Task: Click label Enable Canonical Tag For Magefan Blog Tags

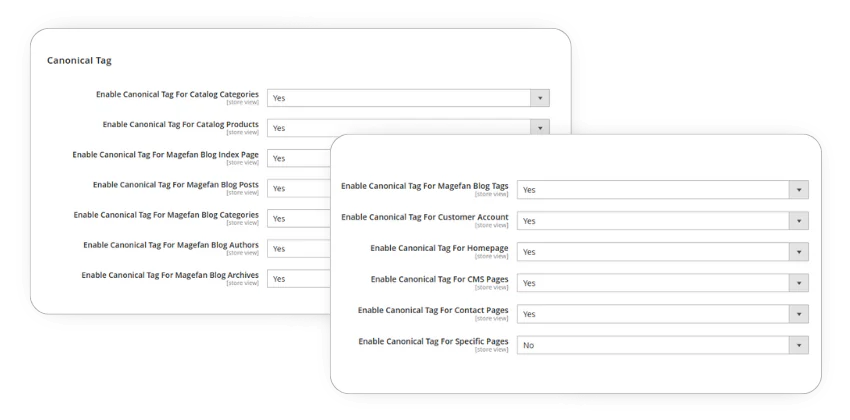Action: pos(424,186)
